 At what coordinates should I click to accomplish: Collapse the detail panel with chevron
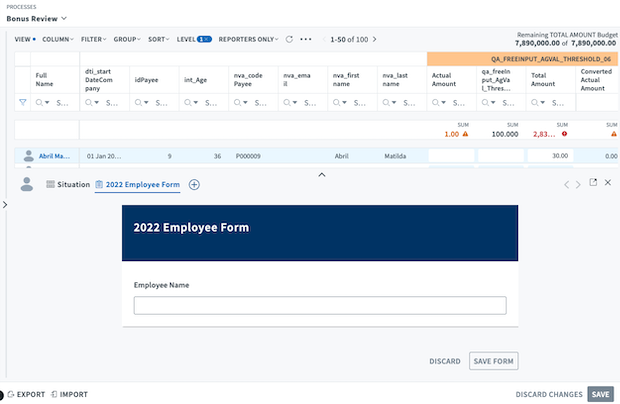pyautogui.click(x=321, y=174)
